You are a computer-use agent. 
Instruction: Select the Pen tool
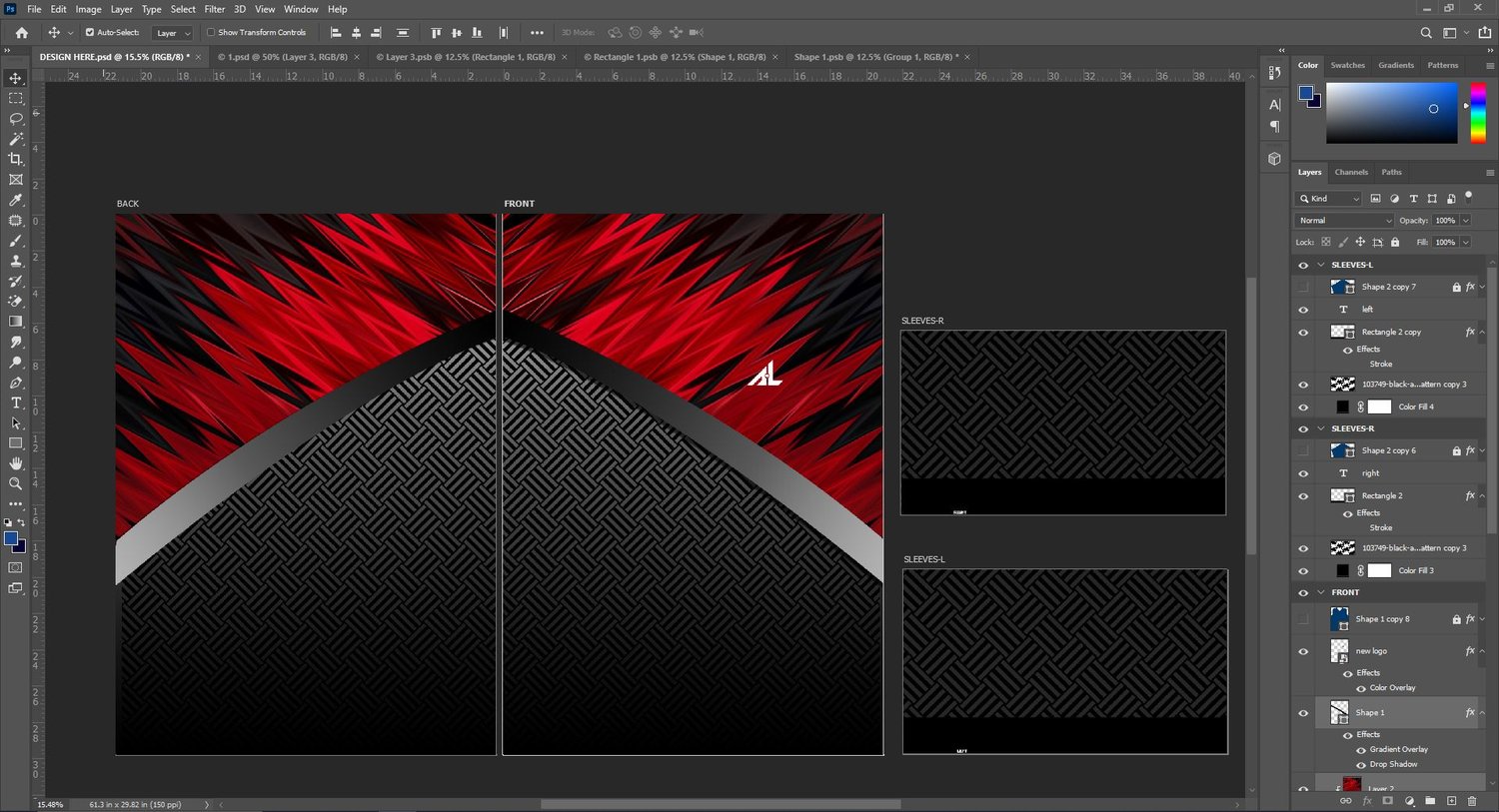[16, 383]
